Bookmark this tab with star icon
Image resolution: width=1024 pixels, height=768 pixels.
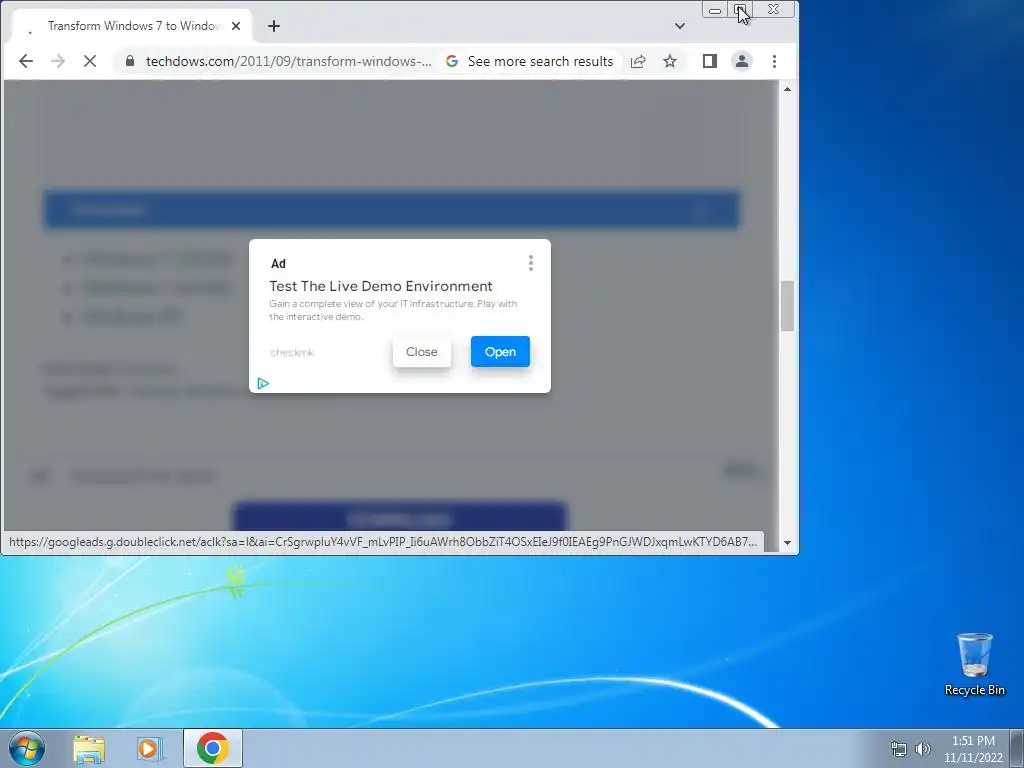670,61
